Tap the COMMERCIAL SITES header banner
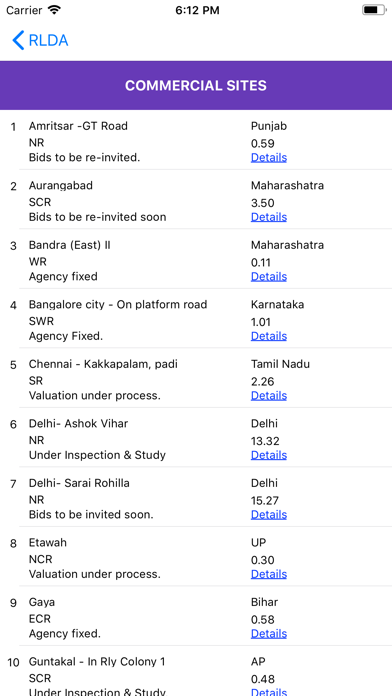Image resolution: width=392 pixels, height=696 pixels. (196, 85)
